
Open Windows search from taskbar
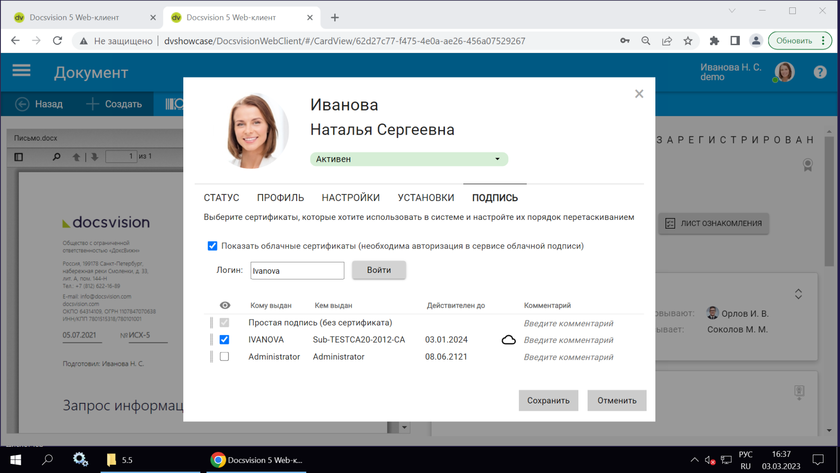point(47,460)
